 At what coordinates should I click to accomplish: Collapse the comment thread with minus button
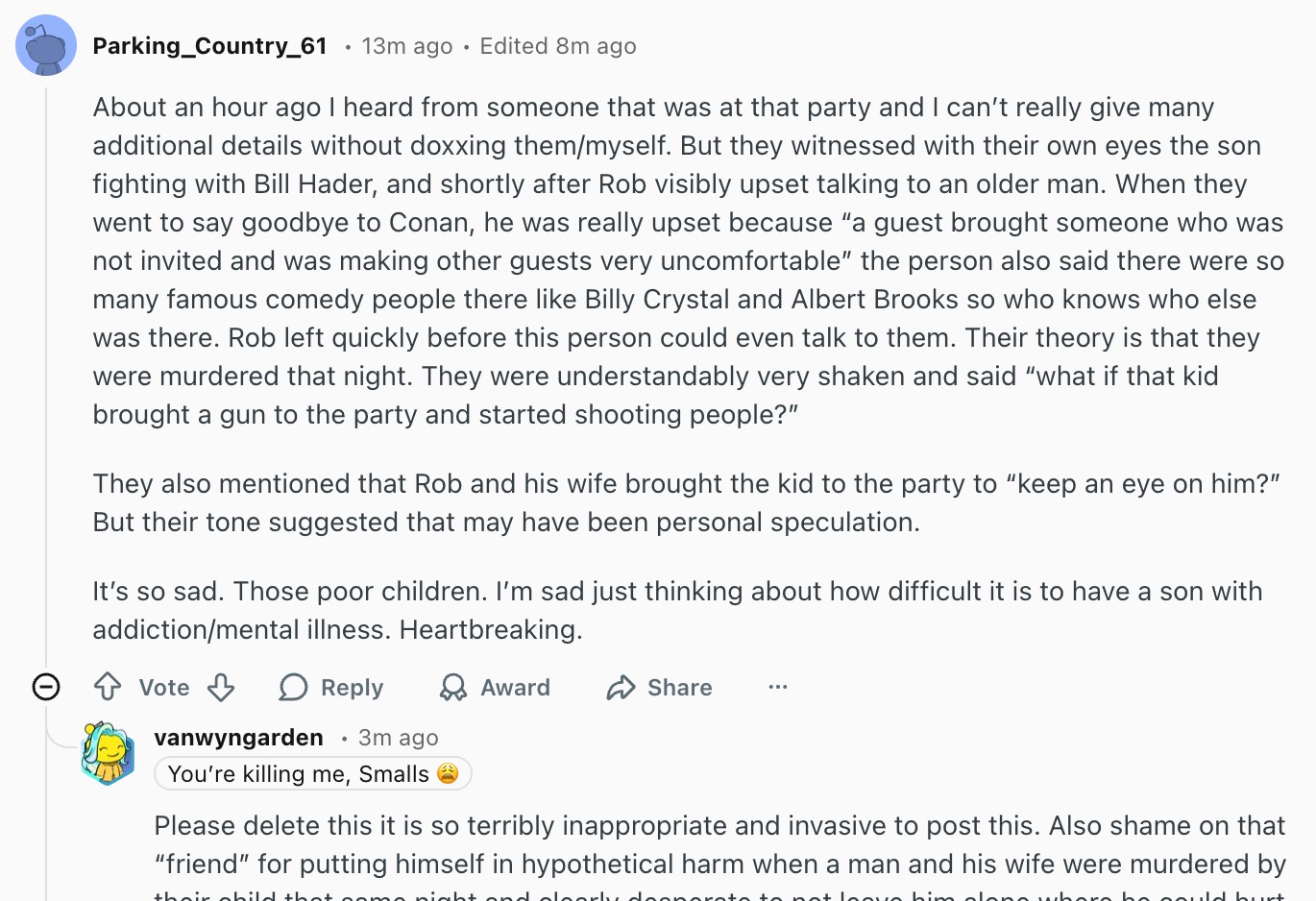(x=46, y=687)
